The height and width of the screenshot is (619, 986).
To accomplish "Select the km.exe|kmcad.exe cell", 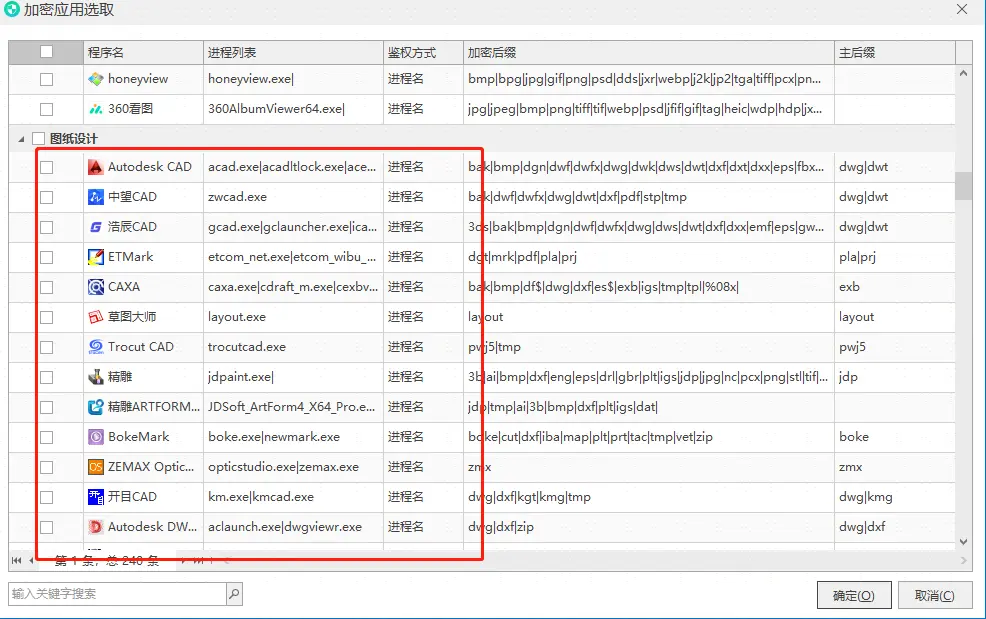I will [x=293, y=497].
